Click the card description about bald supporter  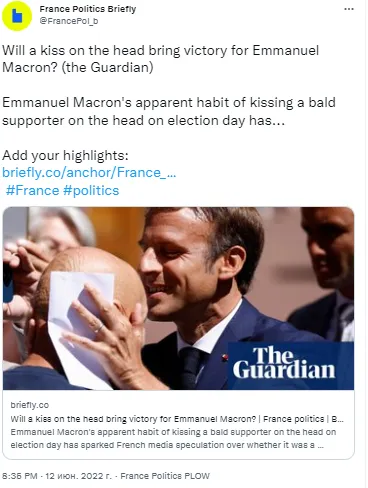click(x=173, y=438)
